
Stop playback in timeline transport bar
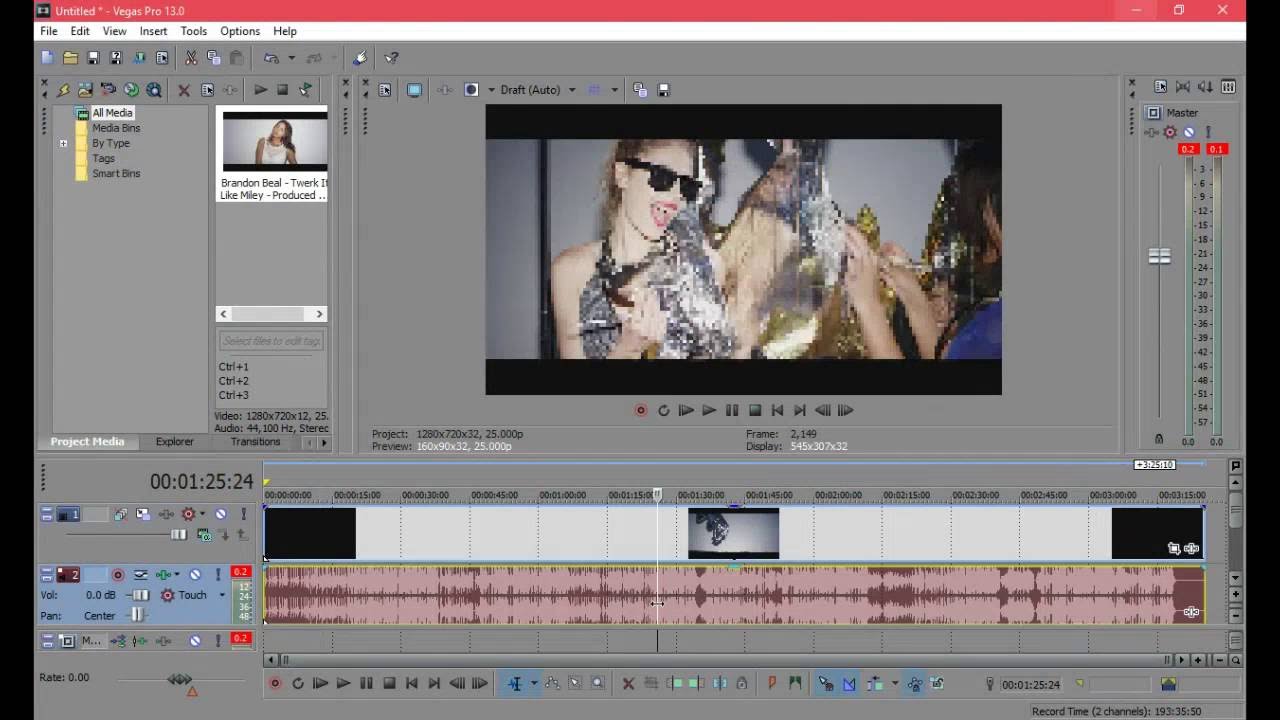389,684
